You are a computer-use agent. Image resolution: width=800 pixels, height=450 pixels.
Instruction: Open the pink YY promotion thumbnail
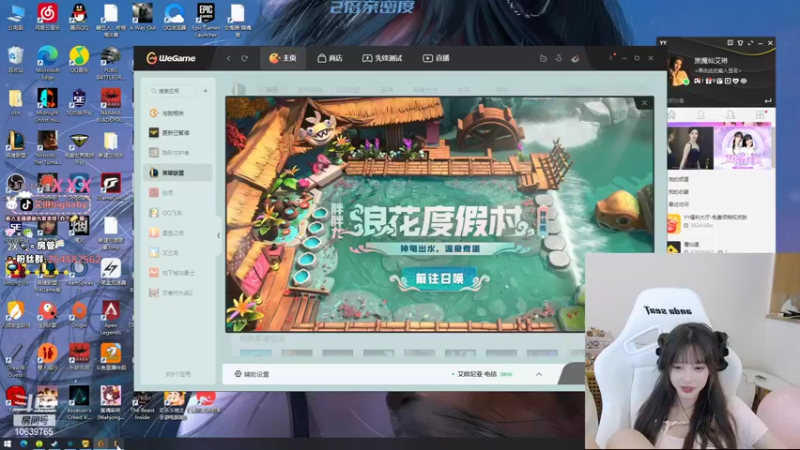coord(743,148)
